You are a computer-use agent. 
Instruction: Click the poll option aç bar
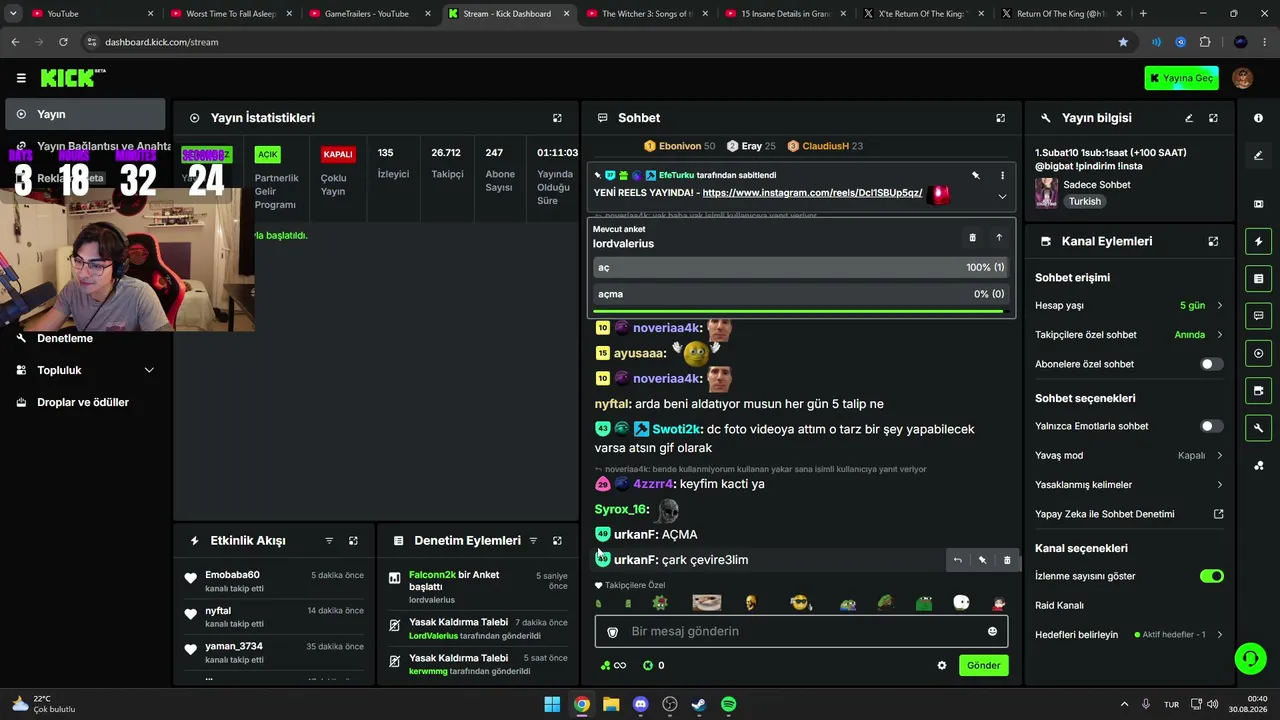pos(800,268)
